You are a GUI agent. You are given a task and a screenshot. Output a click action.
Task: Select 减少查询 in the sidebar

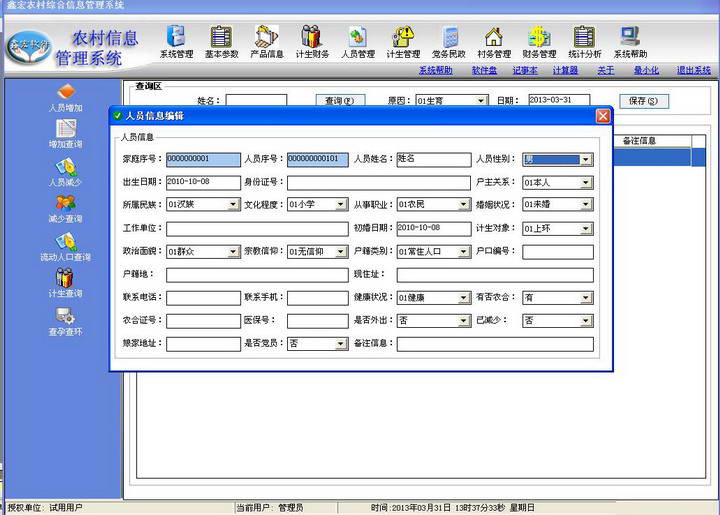(x=66, y=209)
